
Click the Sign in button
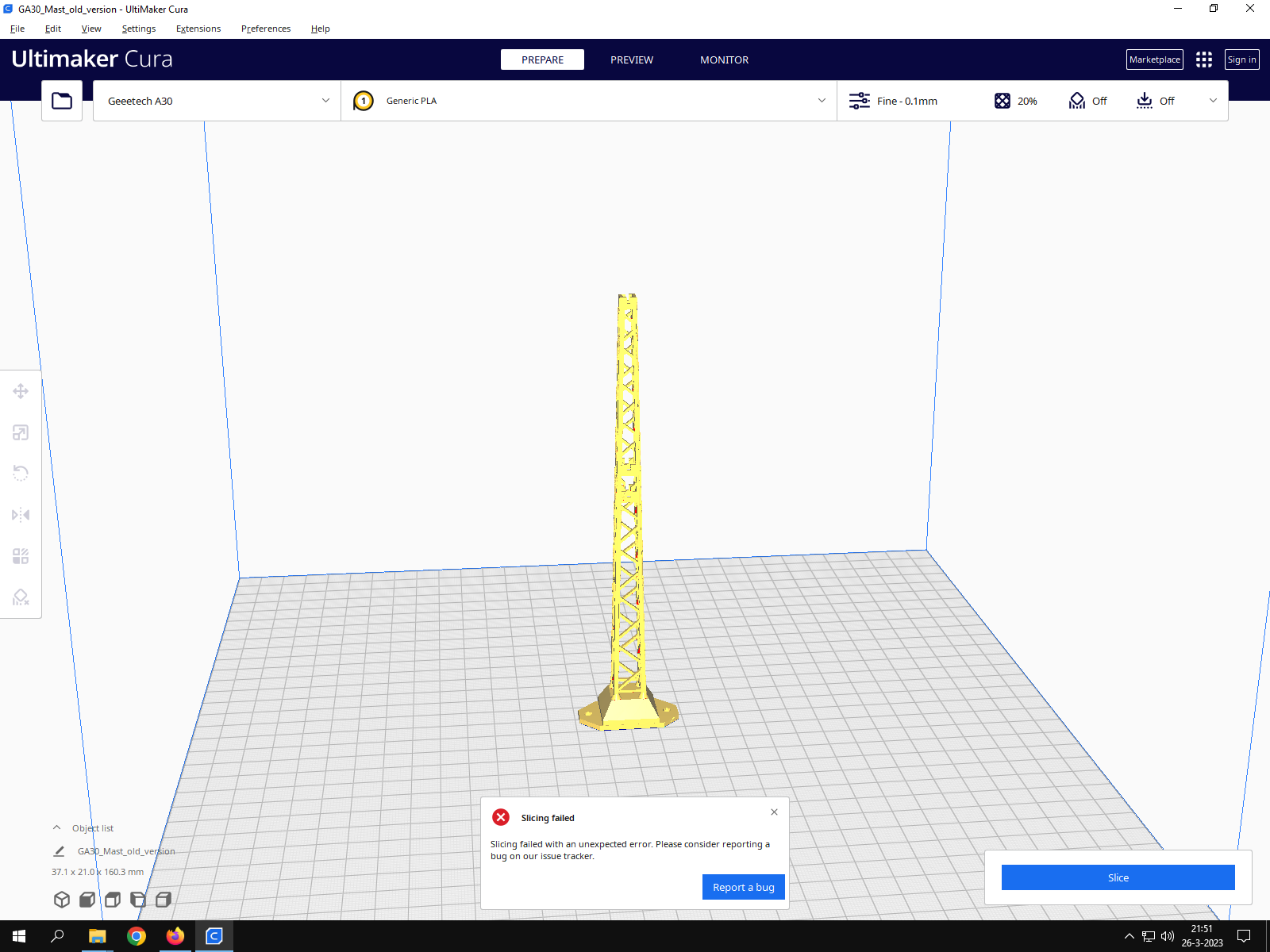1241,59
